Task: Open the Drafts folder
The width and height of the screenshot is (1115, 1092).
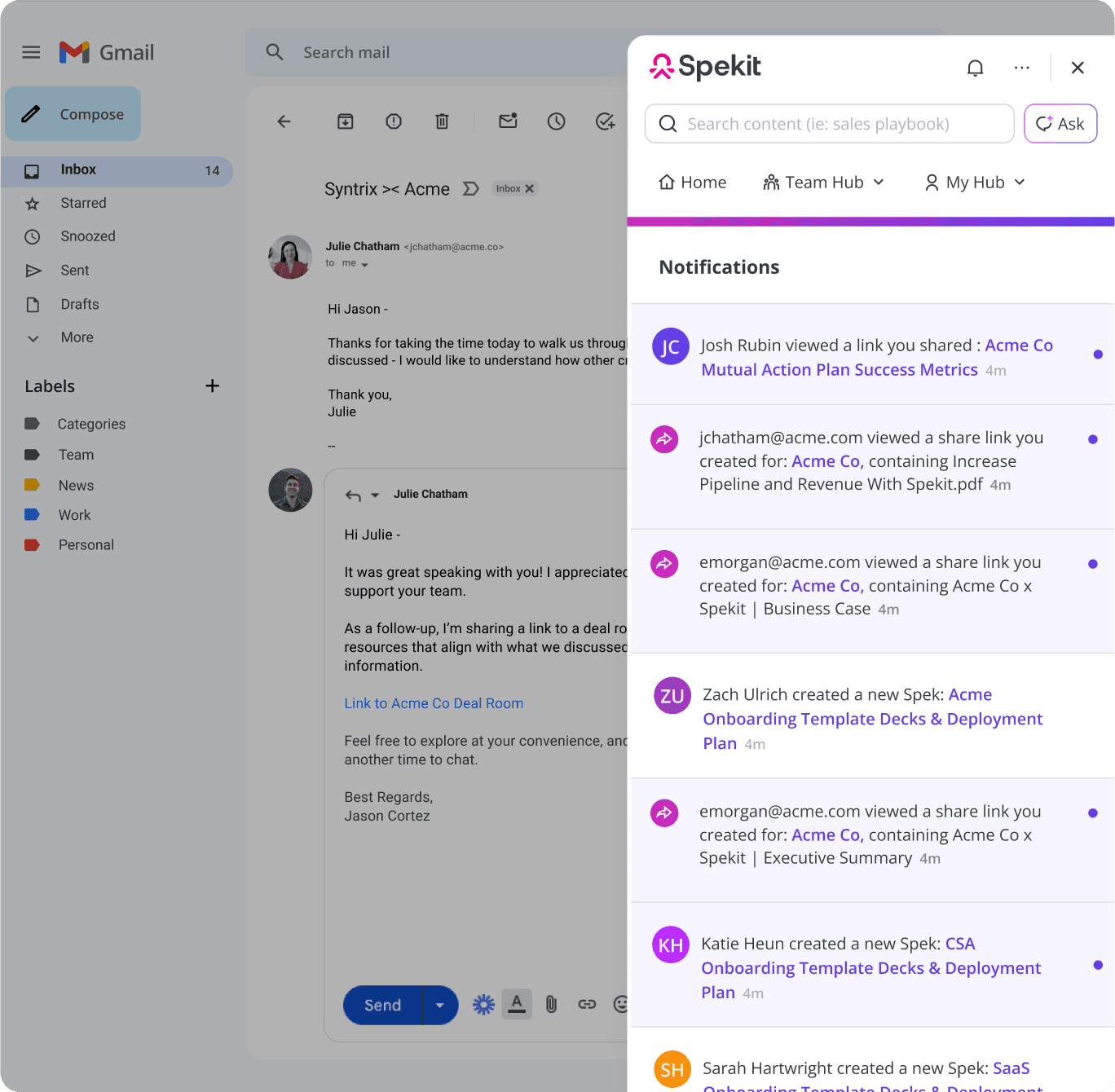Action: (79, 304)
